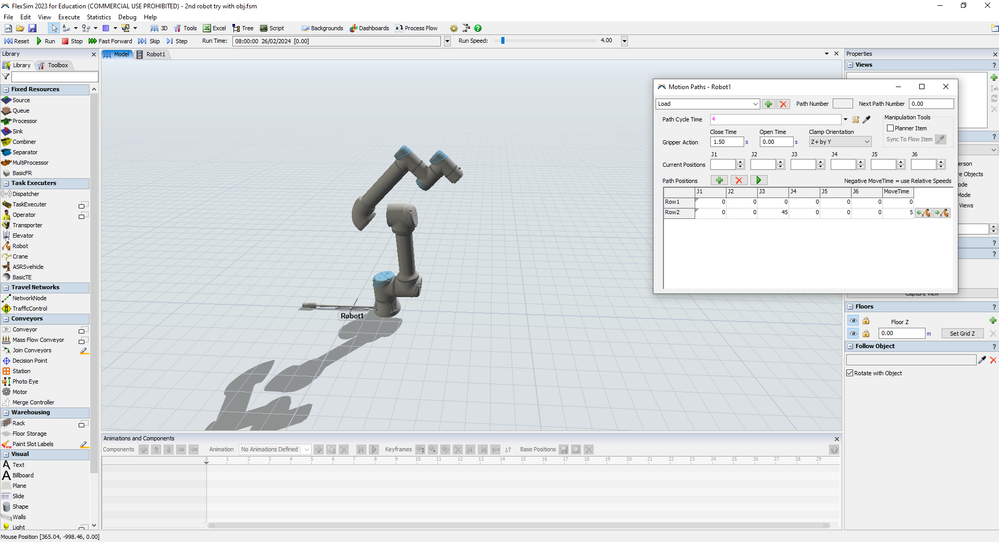Pick the Robot task executer icon
Screen dimensions: 999x542
6,246
